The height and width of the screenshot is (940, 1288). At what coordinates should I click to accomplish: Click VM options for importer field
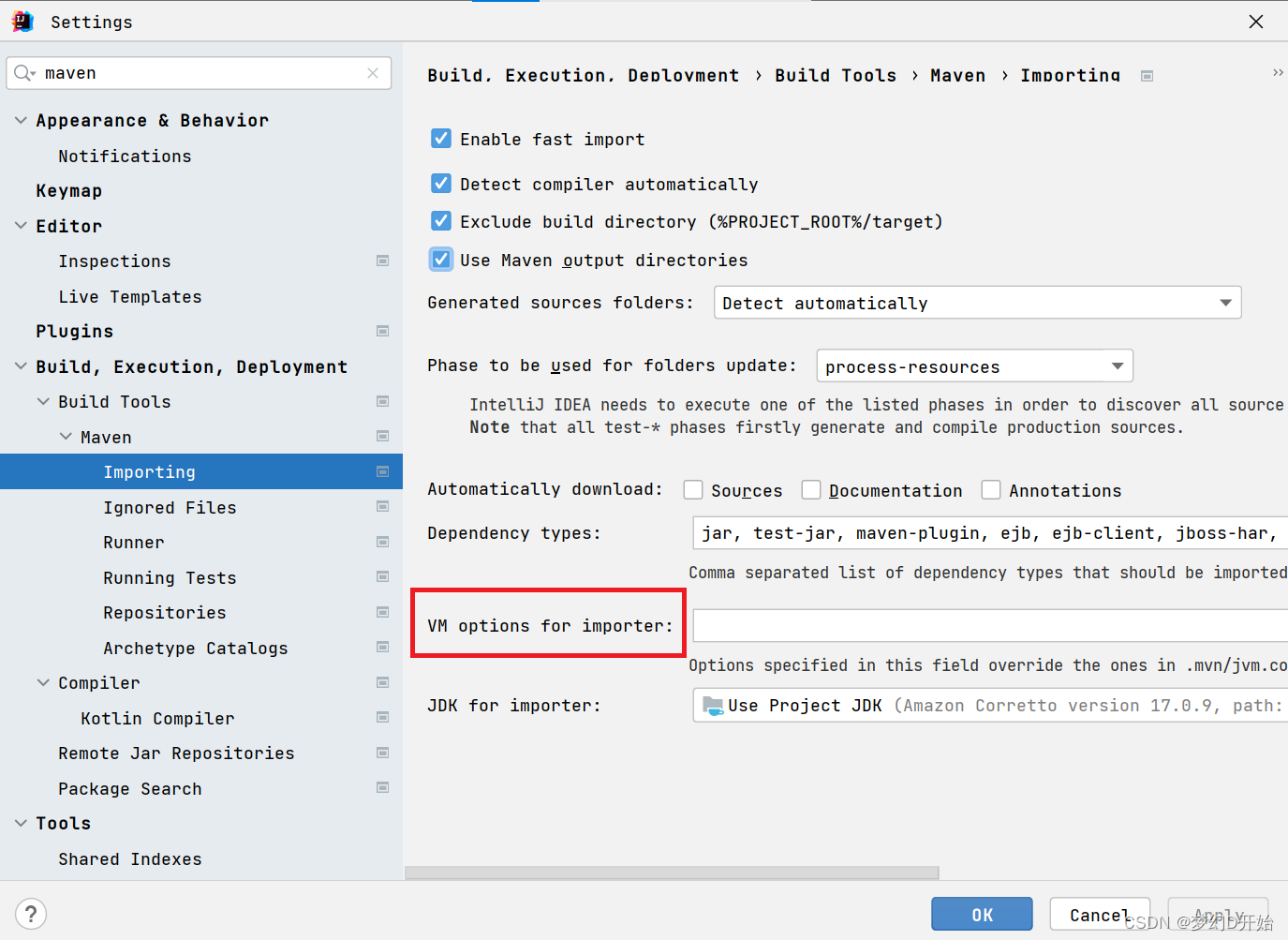click(990, 625)
